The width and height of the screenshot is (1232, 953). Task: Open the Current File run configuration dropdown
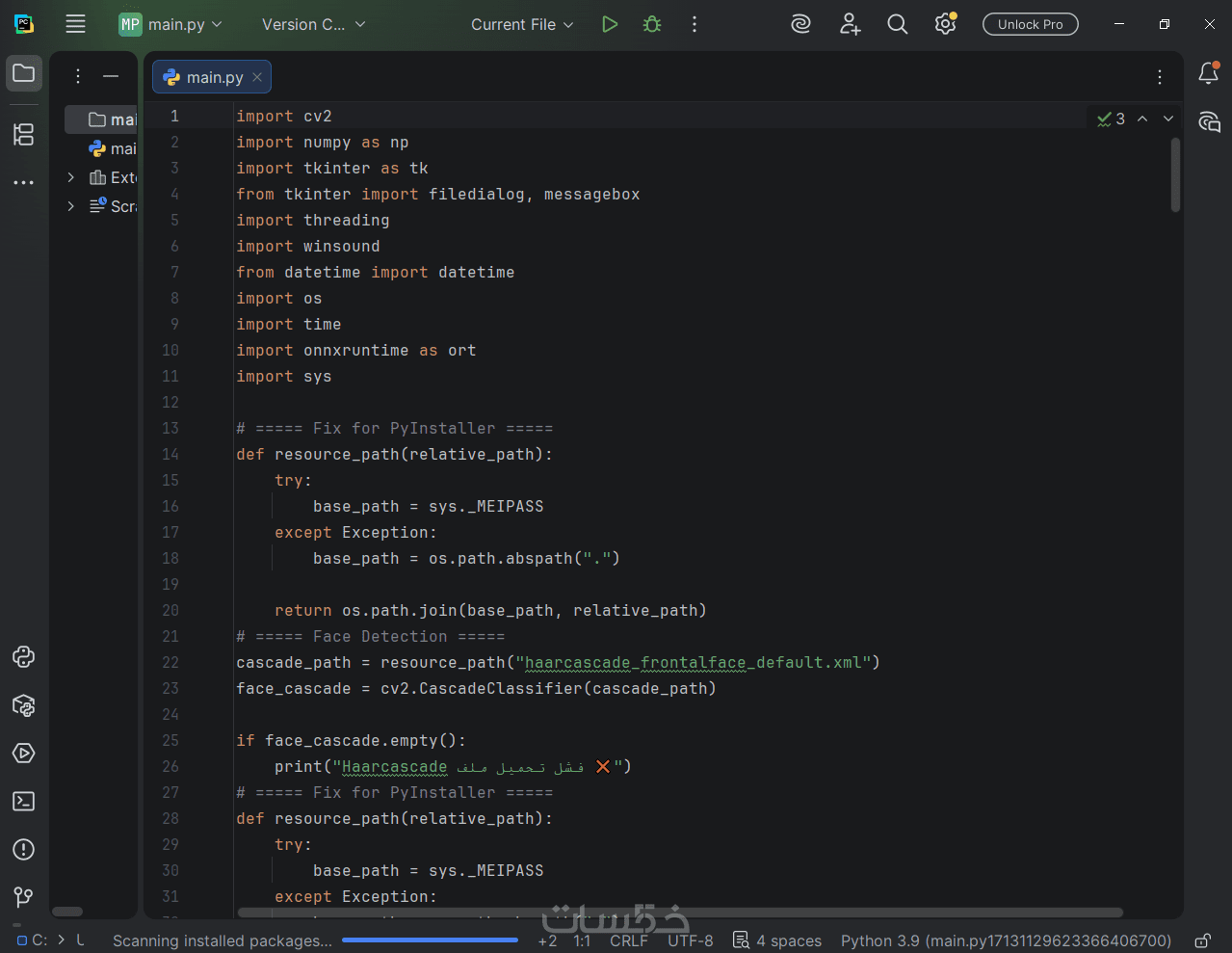(x=521, y=24)
